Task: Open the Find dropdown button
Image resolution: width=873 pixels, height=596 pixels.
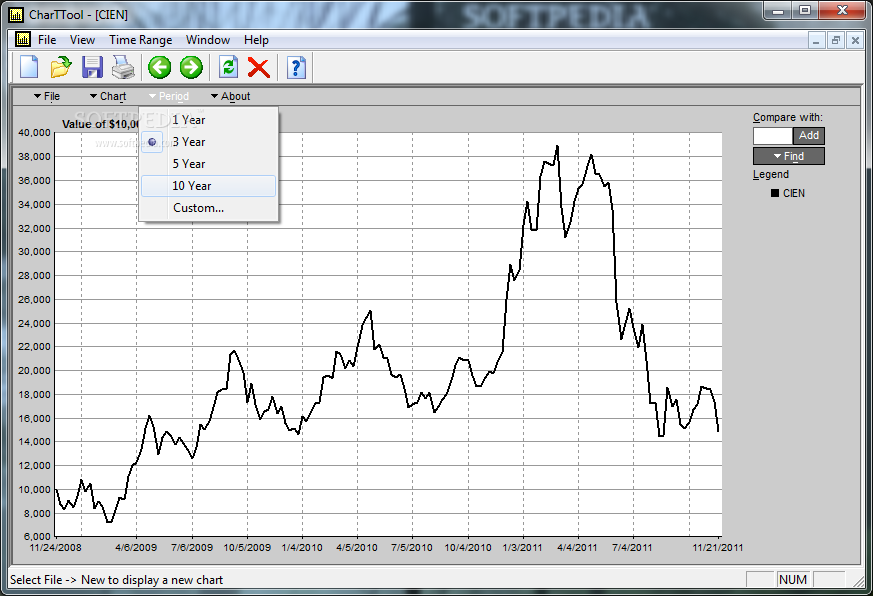Action: coord(788,156)
